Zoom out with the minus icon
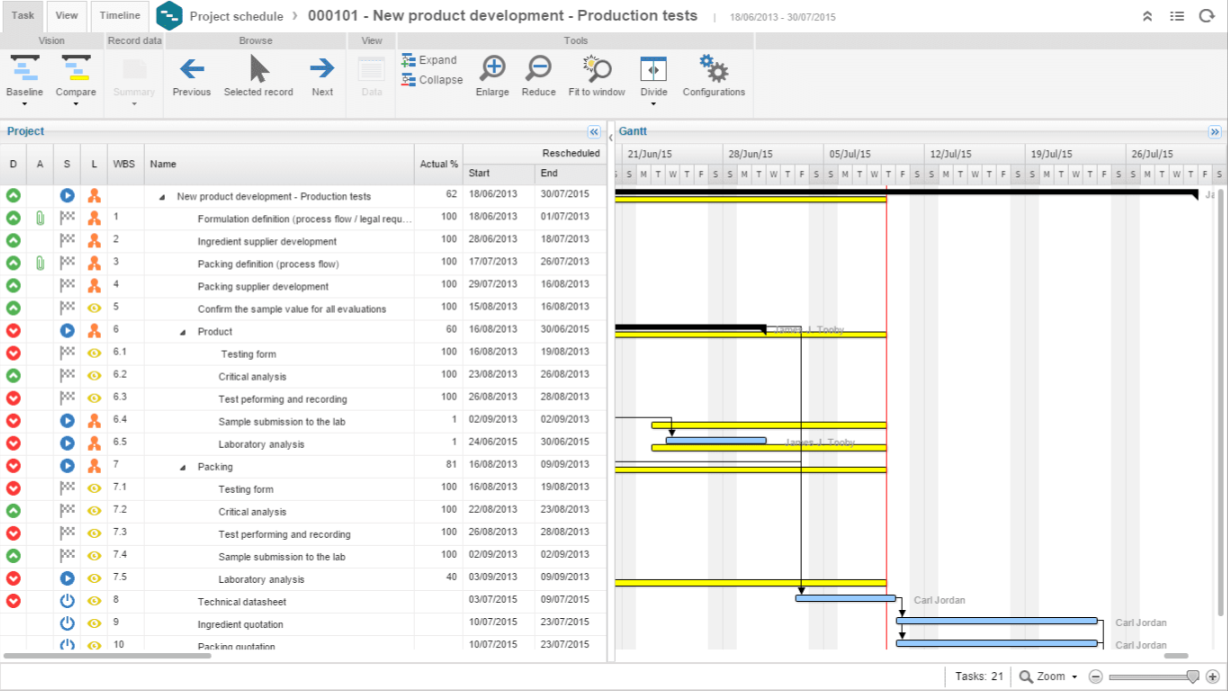 [x=1095, y=677]
